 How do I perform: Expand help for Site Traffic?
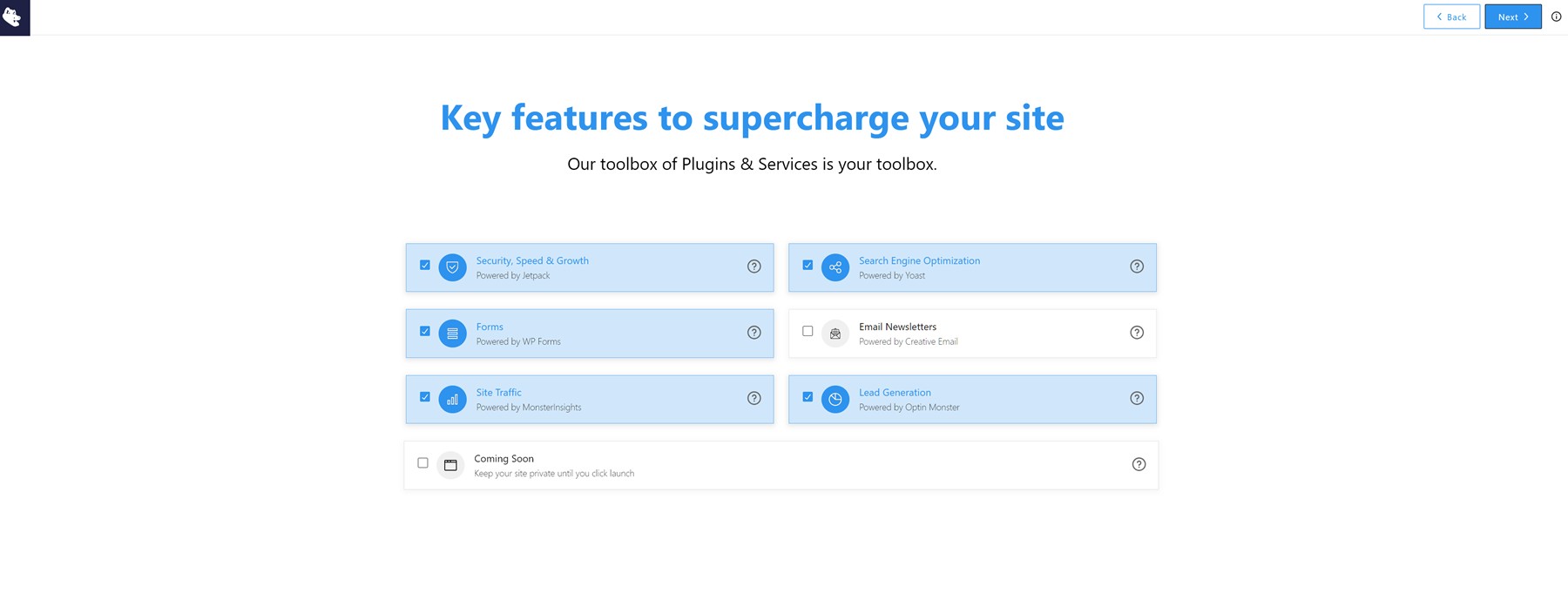click(x=754, y=399)
